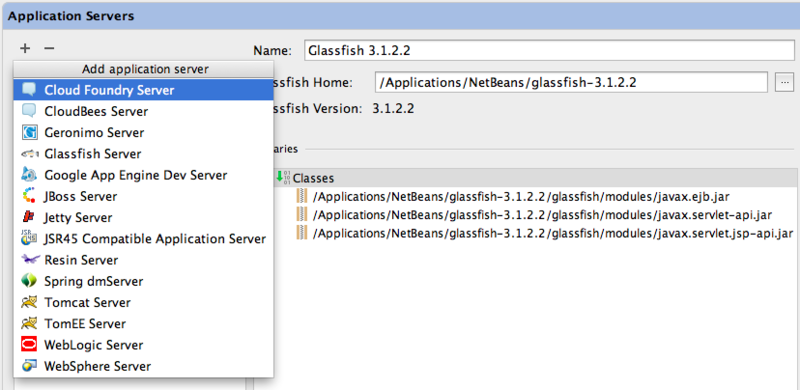Click the plus add server icon
Image resolution: width=800 pixels, height=390 pixels.
click(x=25, y=48)
